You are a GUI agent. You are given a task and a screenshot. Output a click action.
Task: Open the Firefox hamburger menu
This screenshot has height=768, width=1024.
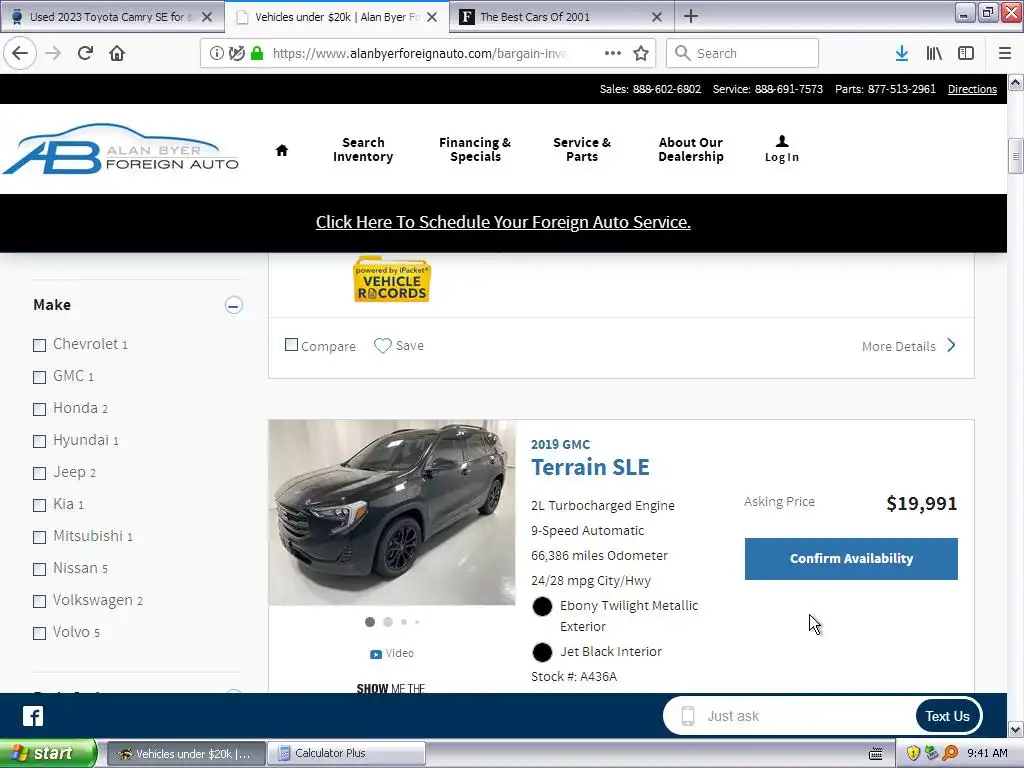(1005, 54)
